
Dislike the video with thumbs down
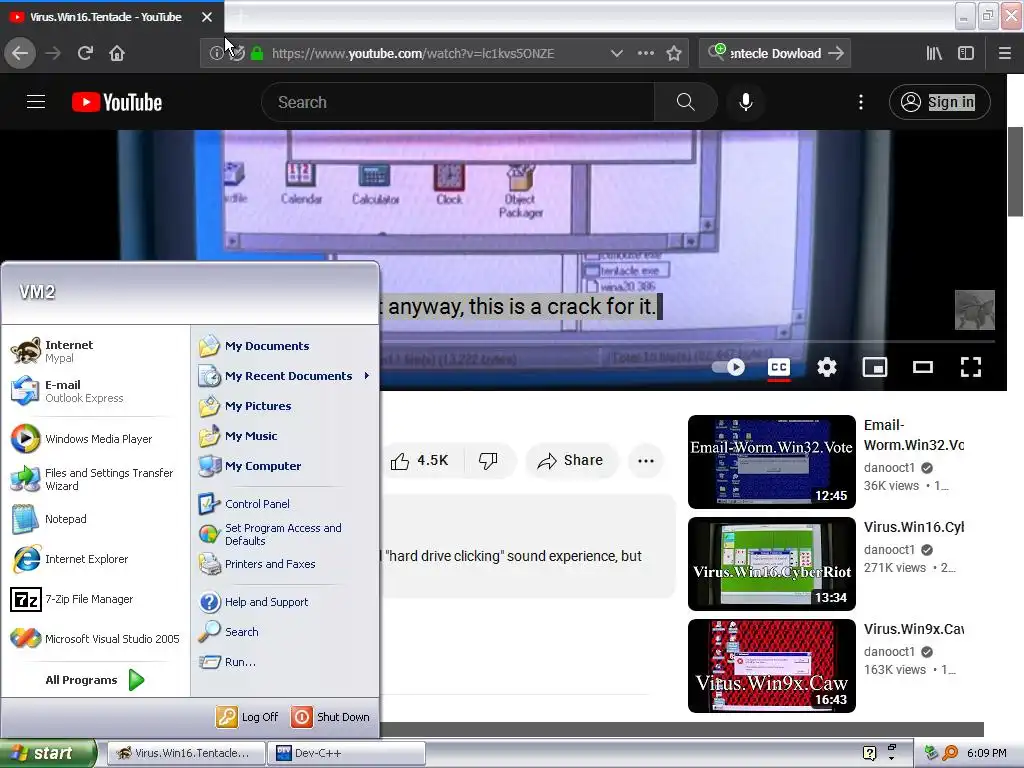click(488, 460)
